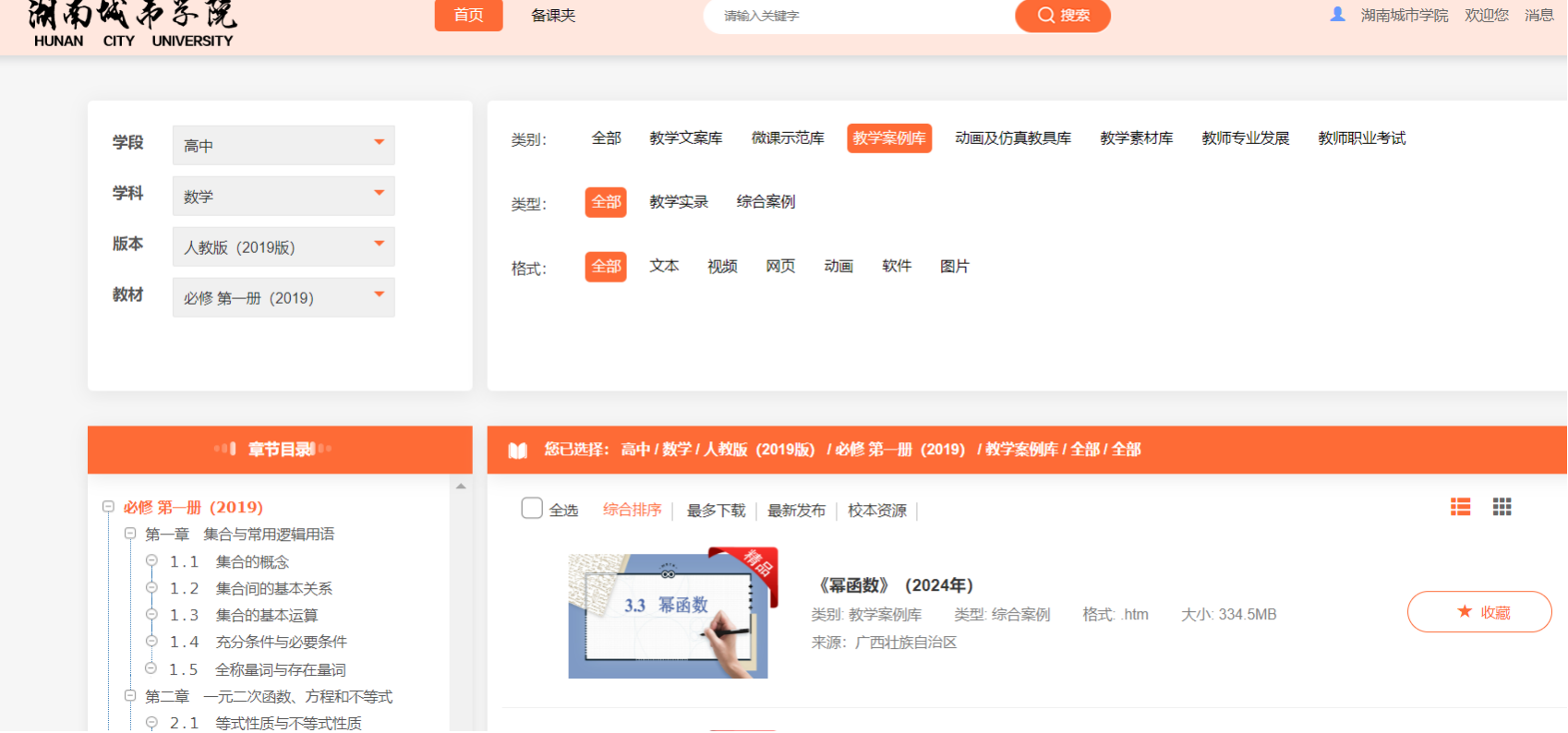Tick the 全选 select-all checkbox
1568x733 pixels.
(x=532, y=509)
